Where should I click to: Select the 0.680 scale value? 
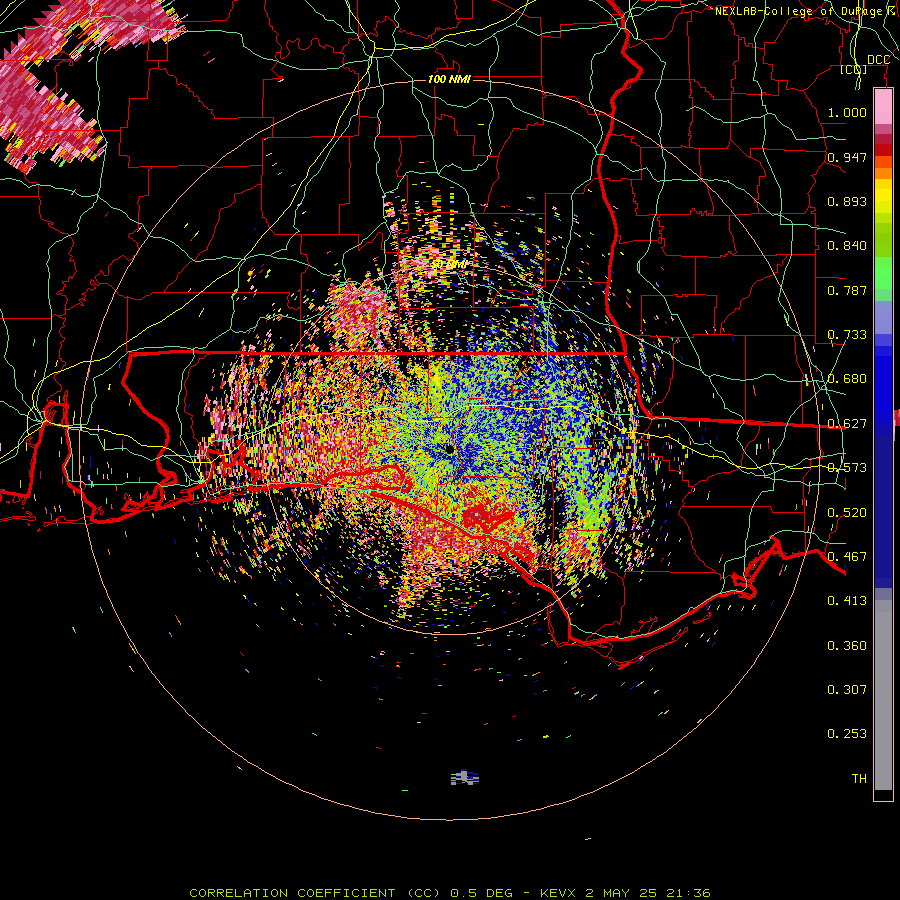[847, 379]
